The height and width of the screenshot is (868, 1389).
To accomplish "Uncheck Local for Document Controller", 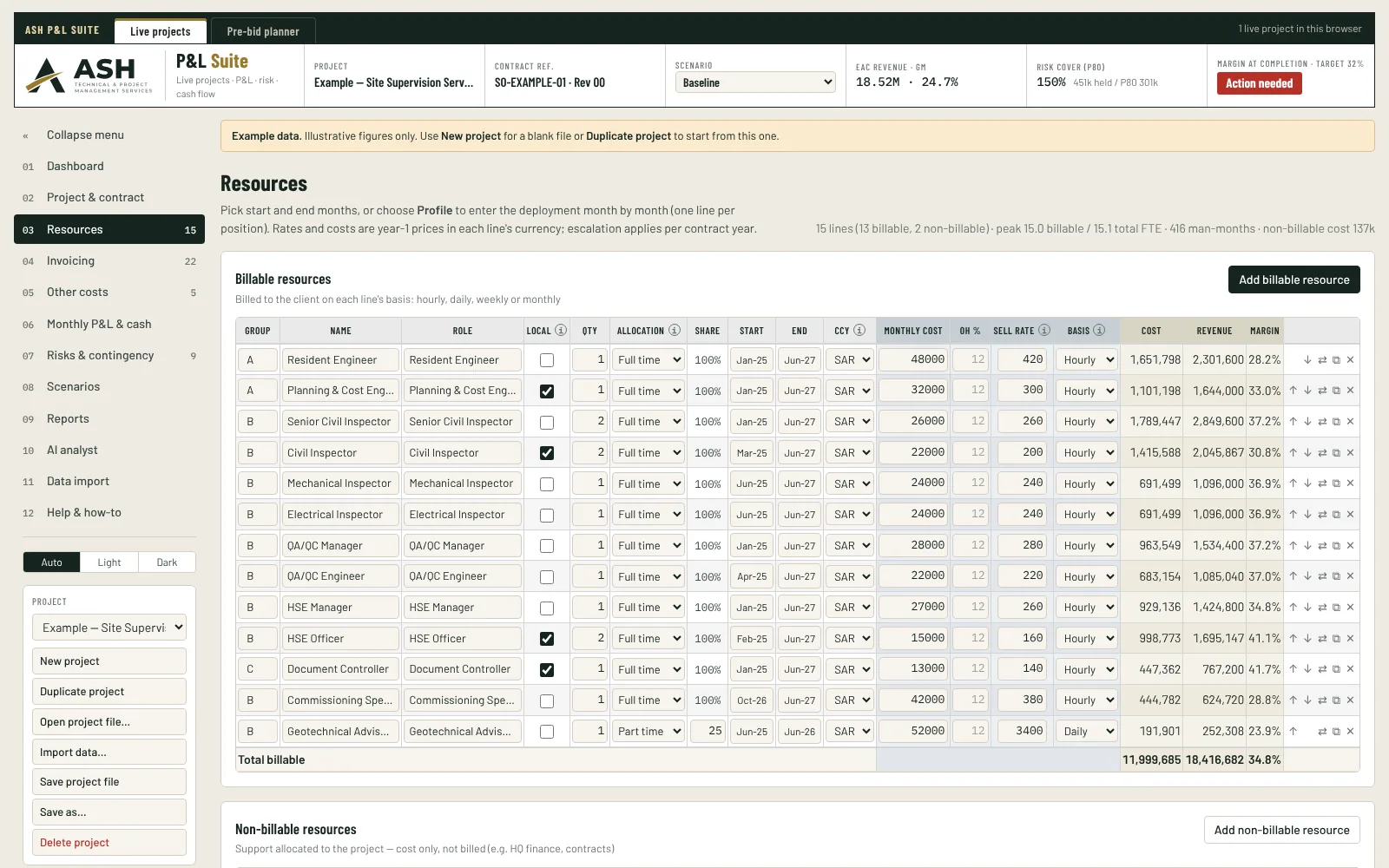I will (x=547, y=670).
